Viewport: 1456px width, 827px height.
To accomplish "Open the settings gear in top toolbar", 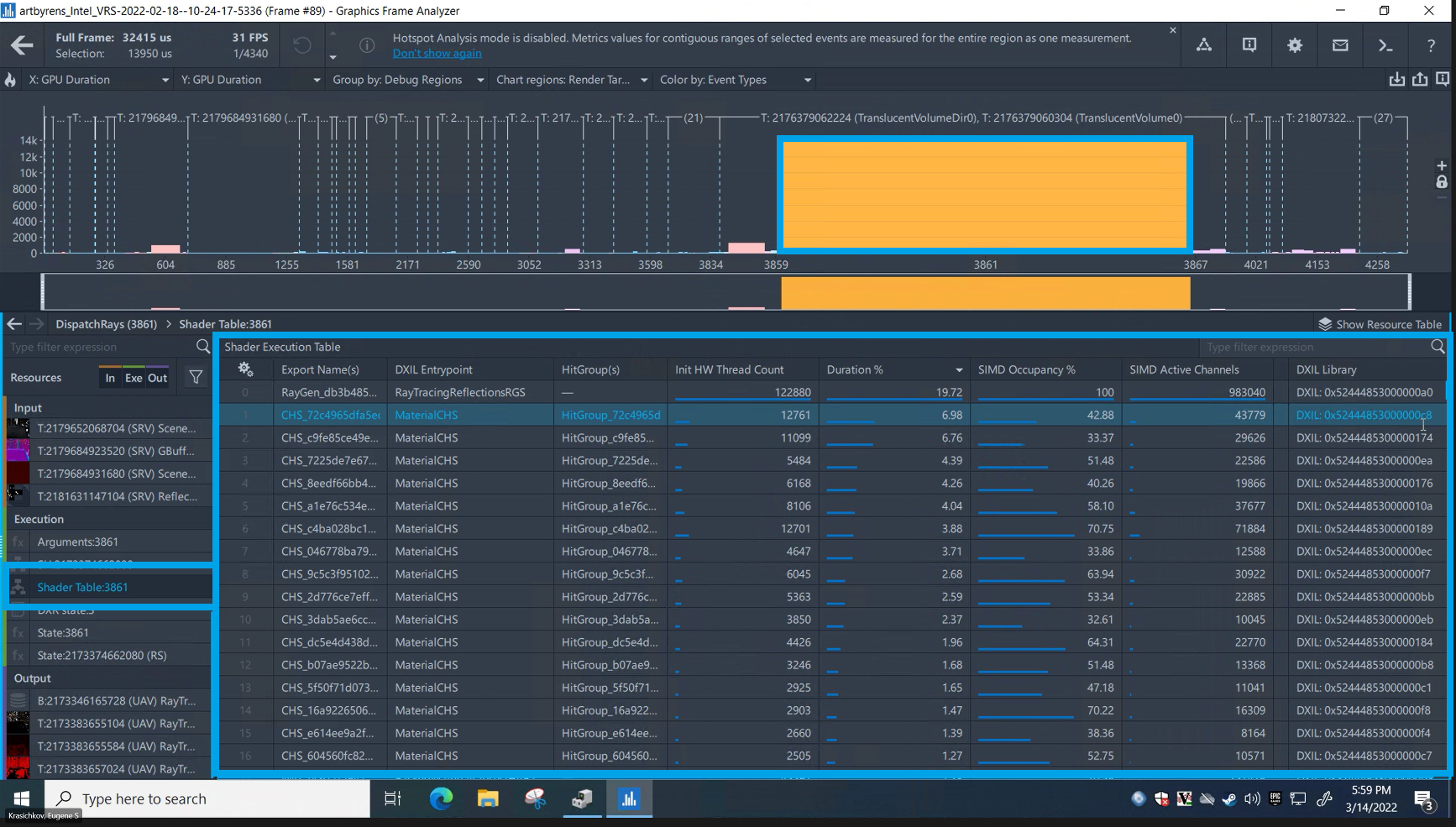I will [1294, 45].
